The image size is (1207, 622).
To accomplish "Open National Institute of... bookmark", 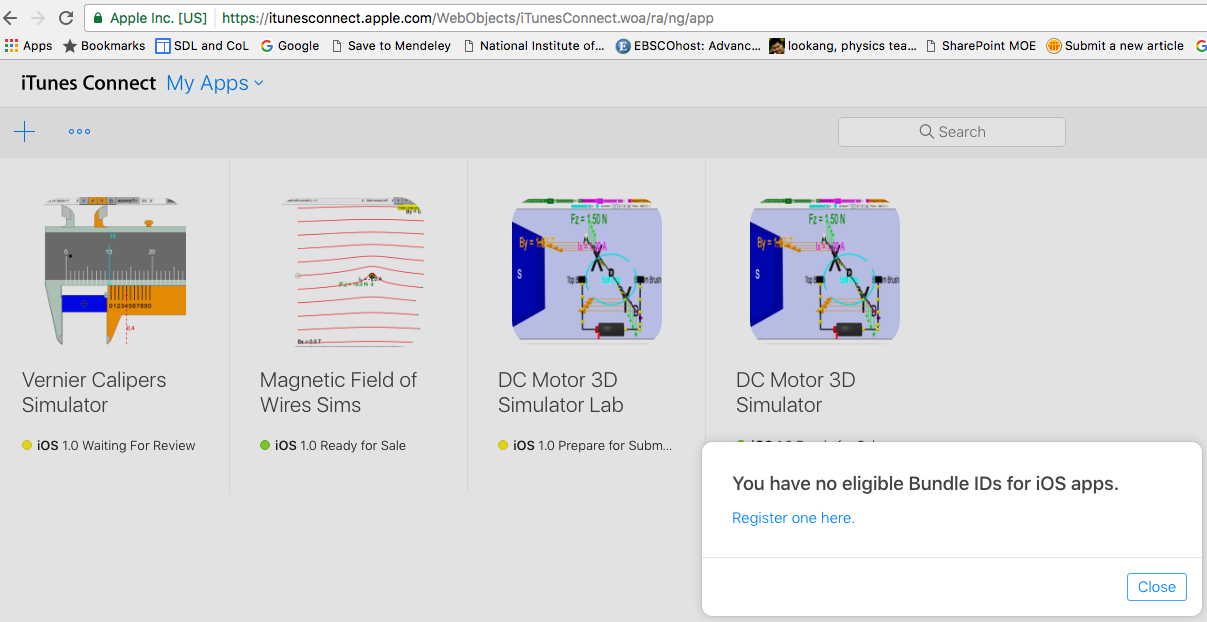I will pos(534,45).
